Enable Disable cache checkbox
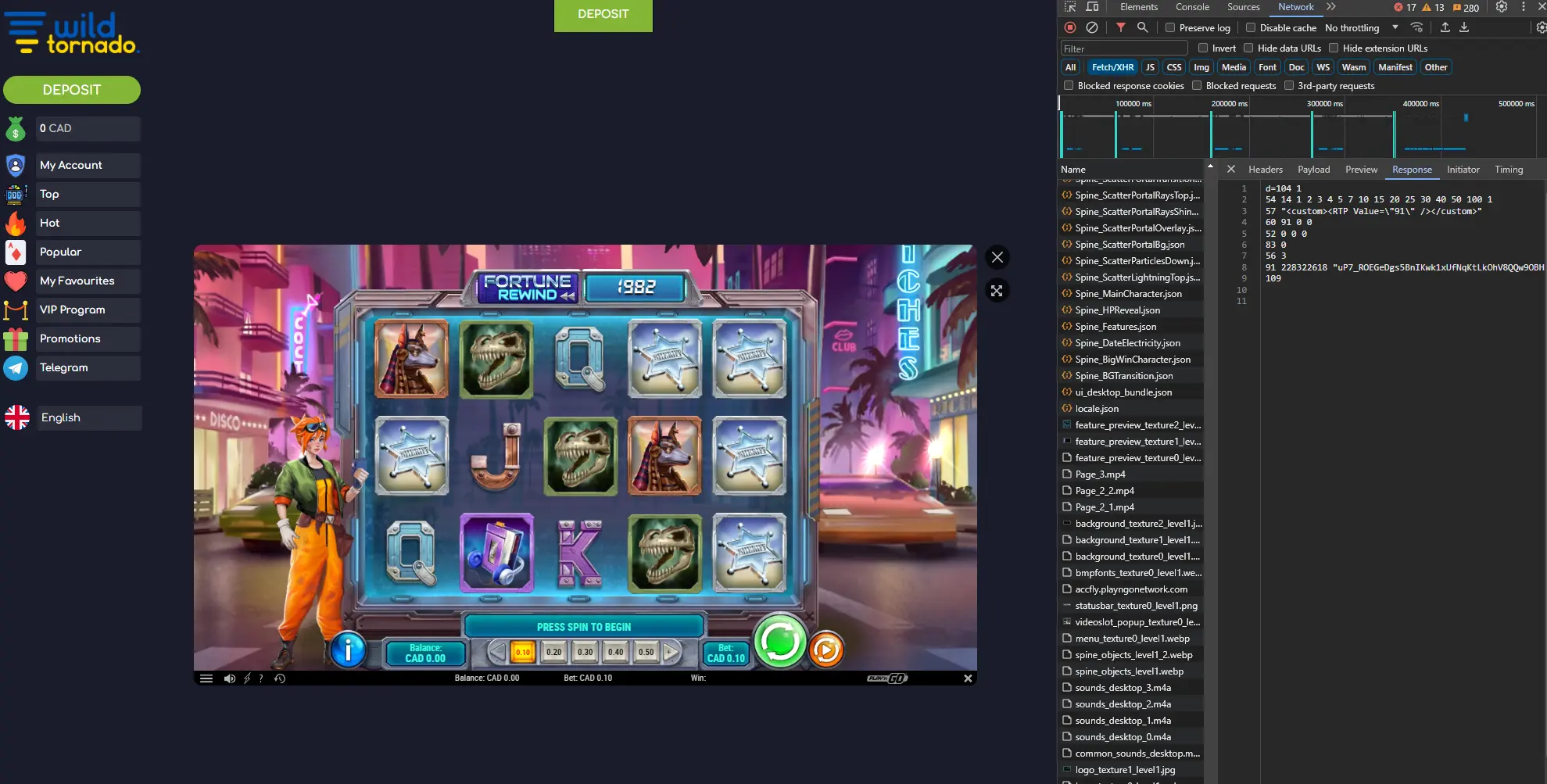This screenshot has height=784, width=1547. point(1251,27)
